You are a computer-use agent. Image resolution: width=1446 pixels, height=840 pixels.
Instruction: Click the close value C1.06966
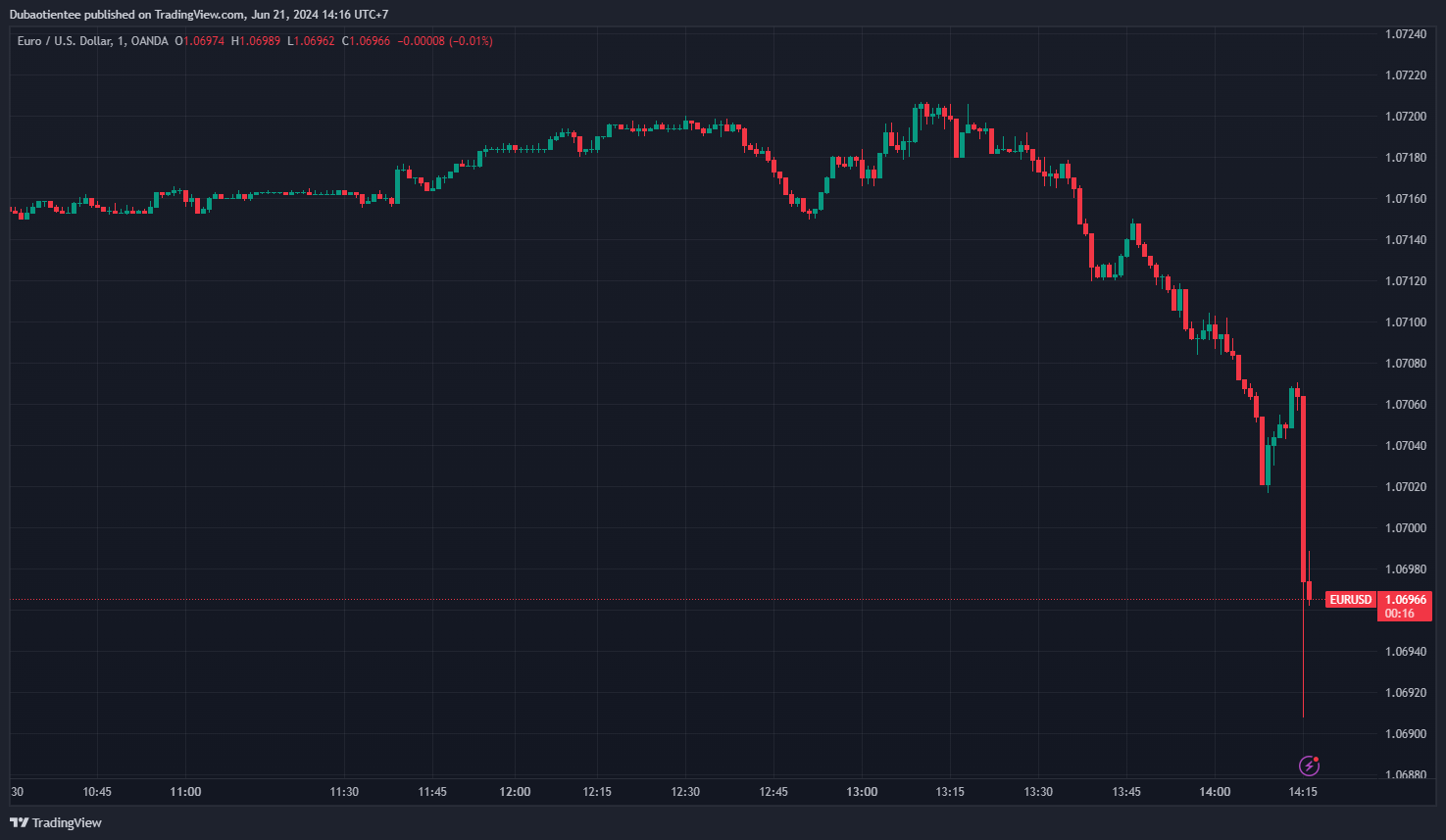coord(367,41)
